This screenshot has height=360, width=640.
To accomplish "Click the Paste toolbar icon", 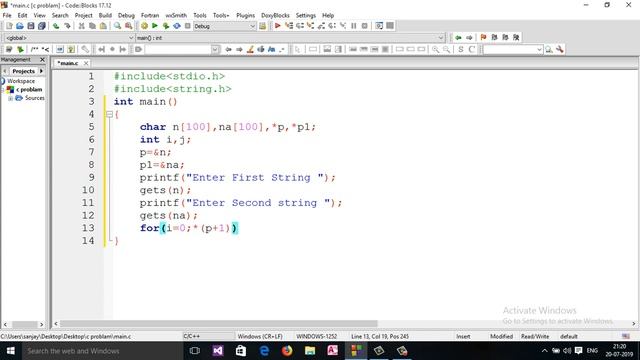I will coord(103,26).
